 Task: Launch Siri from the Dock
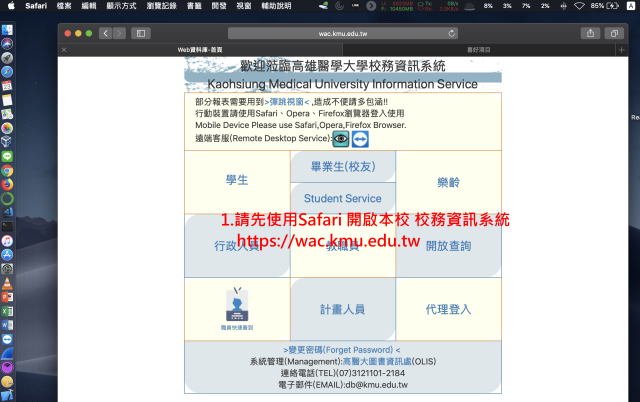tap(7, 44)
